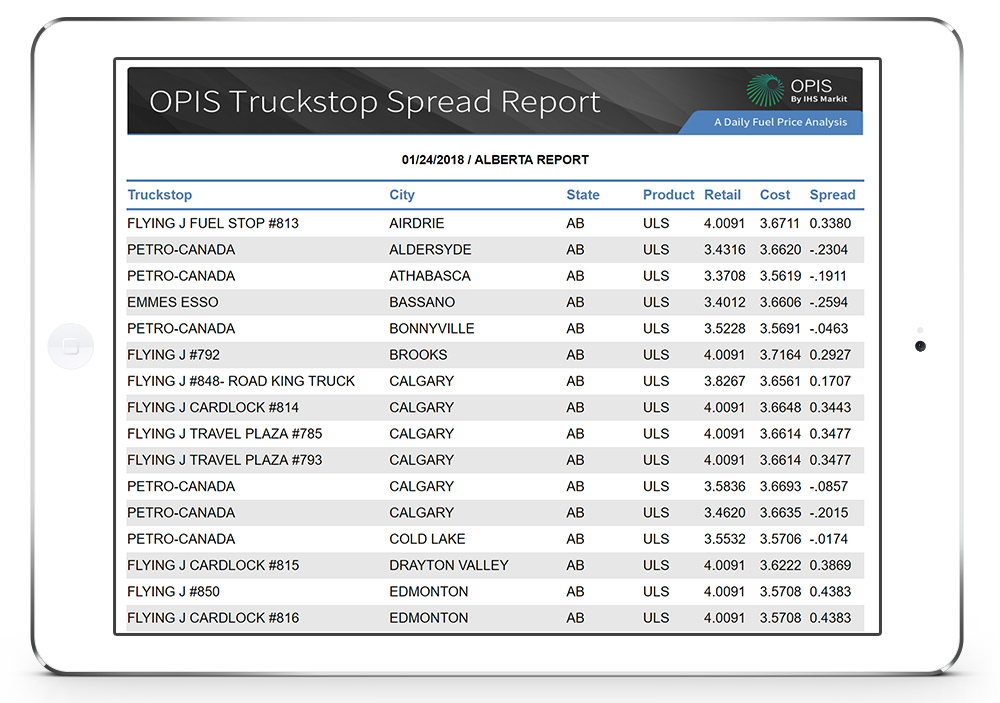Click the 01/24/2018 / ALBERTA REPORT heading
The width and height of the screenshot is (1000, 703).
(x=495, y=159)
